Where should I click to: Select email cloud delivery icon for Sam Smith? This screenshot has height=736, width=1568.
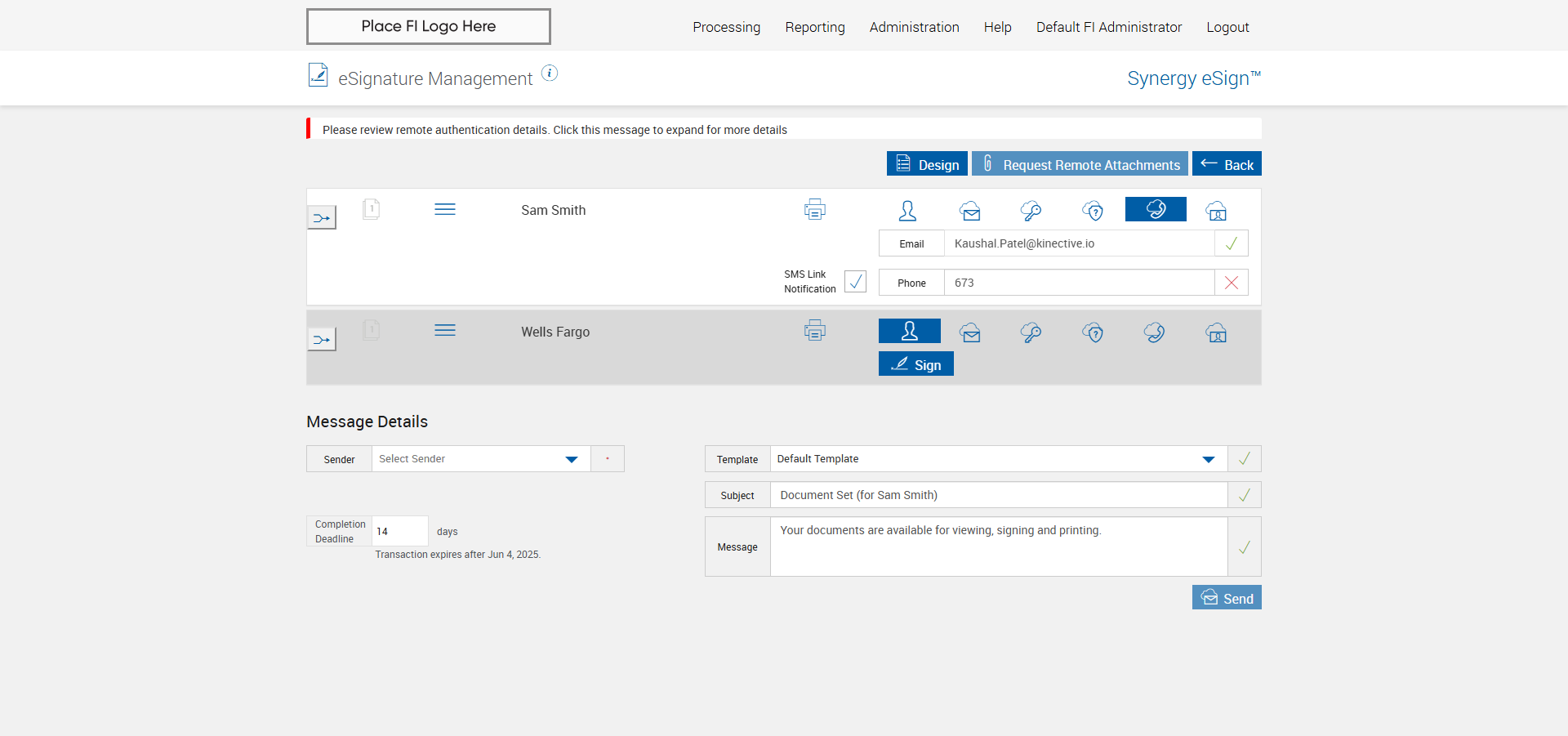click(x=969, y=211)
